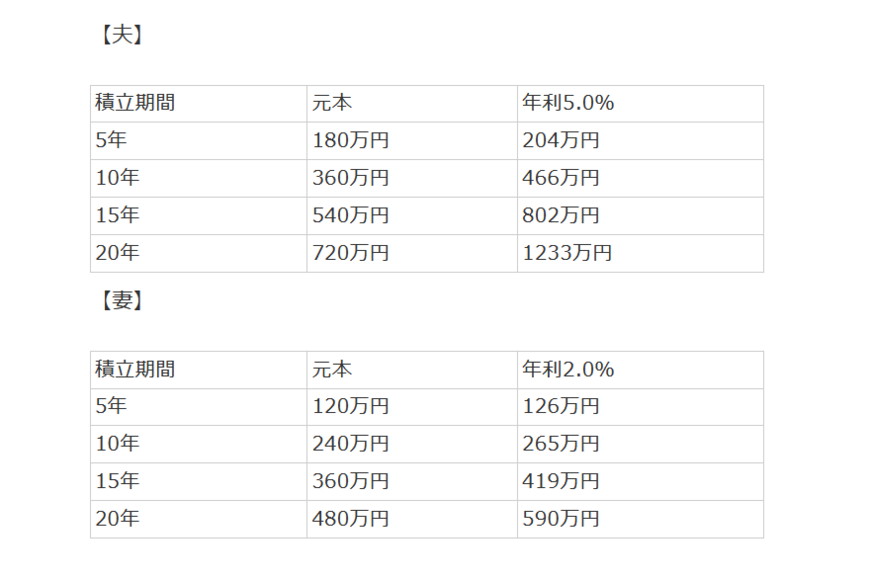Select the 265万円 cell
The width and height of the screenshot is (870, 580).
click(561, 444)
